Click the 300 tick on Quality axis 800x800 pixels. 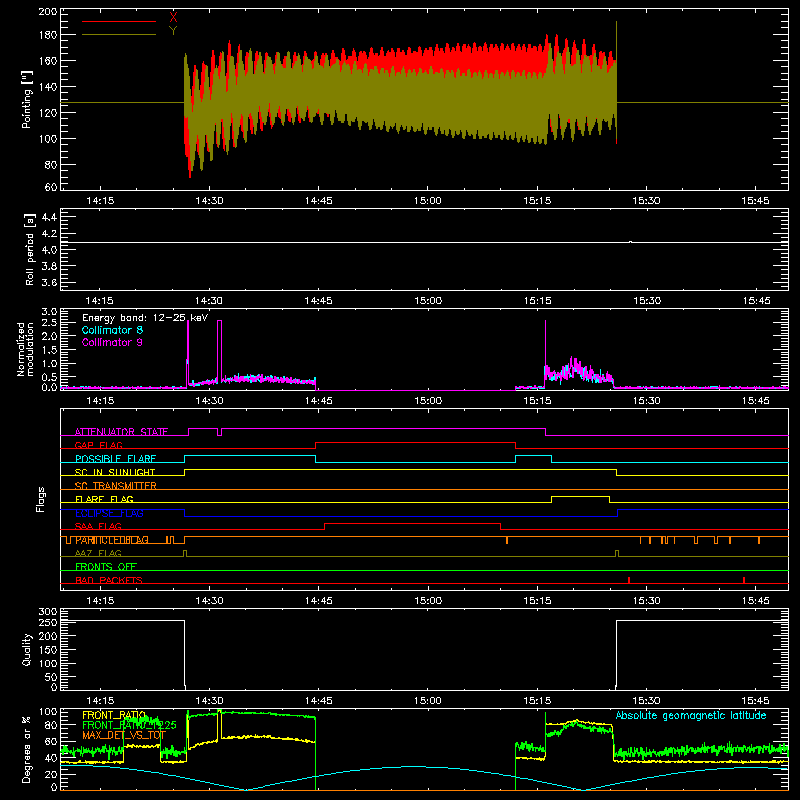click(48, 611)
